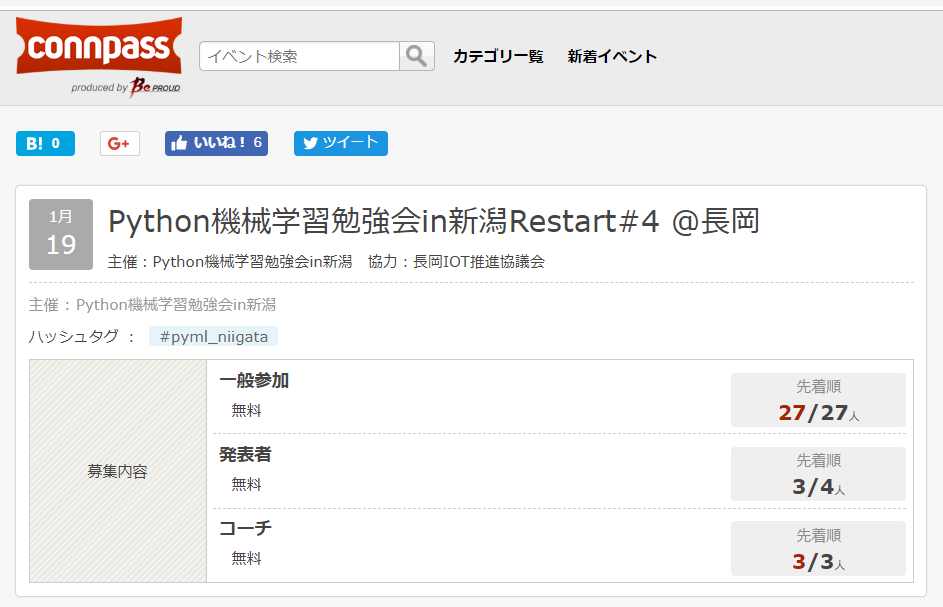Click the Hatena bookmark B! button
The width and height of the screenshot is (943, 607).
45,143
